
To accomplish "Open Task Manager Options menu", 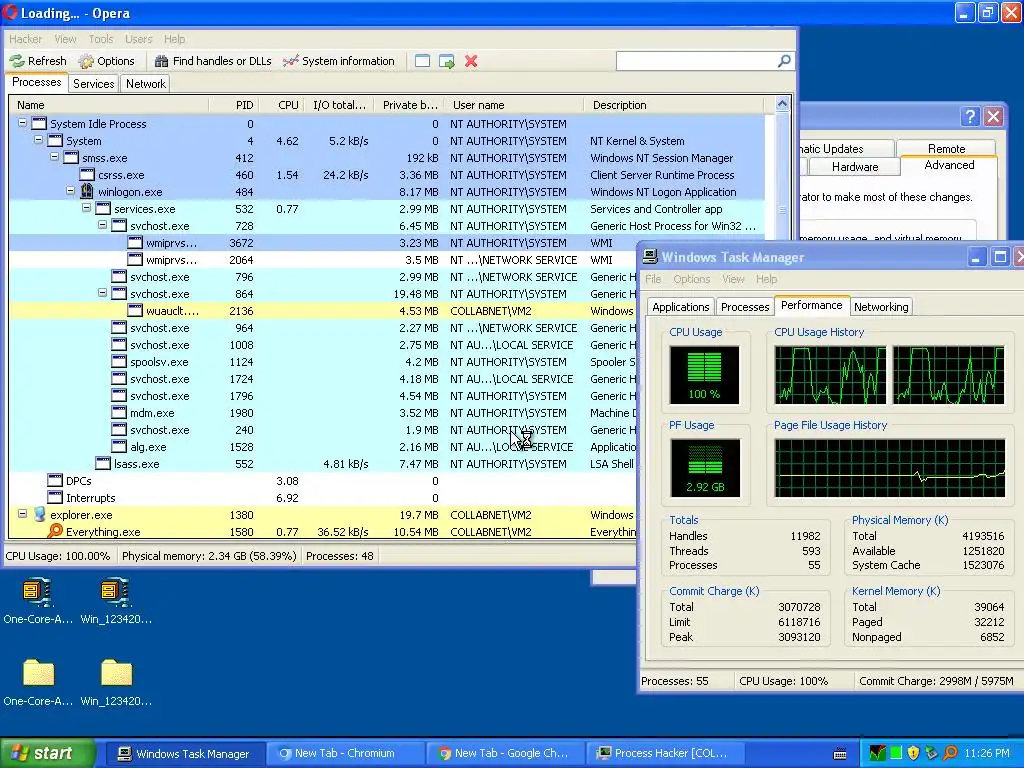I will (x=691, y=279).
